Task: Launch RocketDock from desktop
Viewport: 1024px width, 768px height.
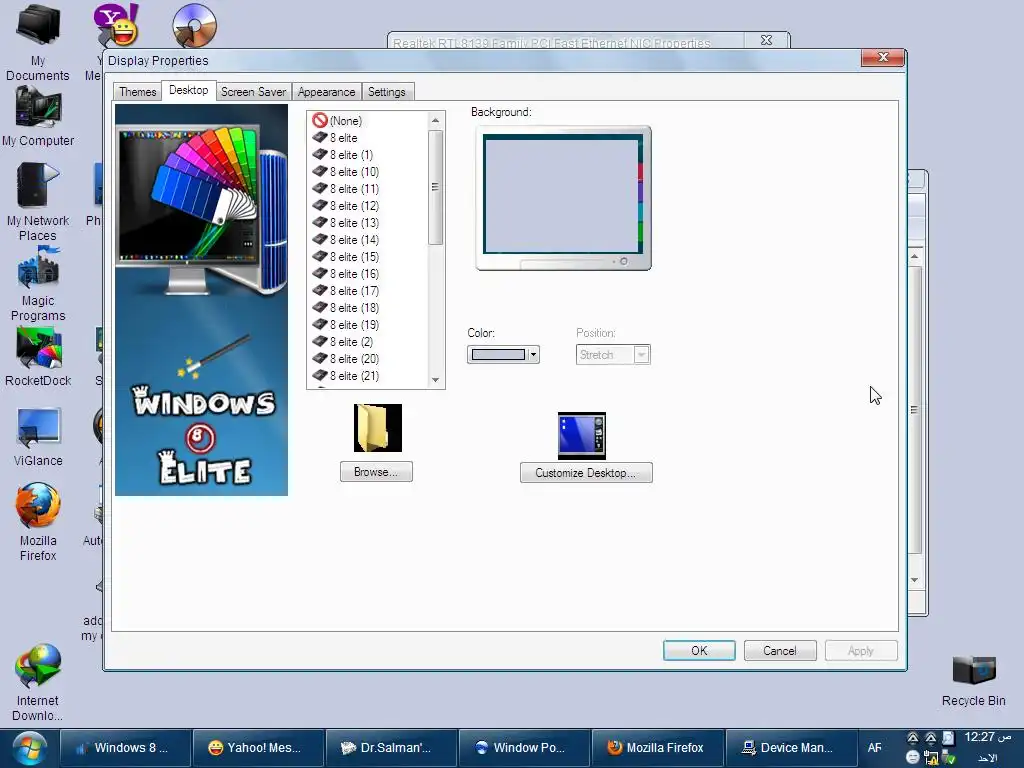Action: [38, 357]
